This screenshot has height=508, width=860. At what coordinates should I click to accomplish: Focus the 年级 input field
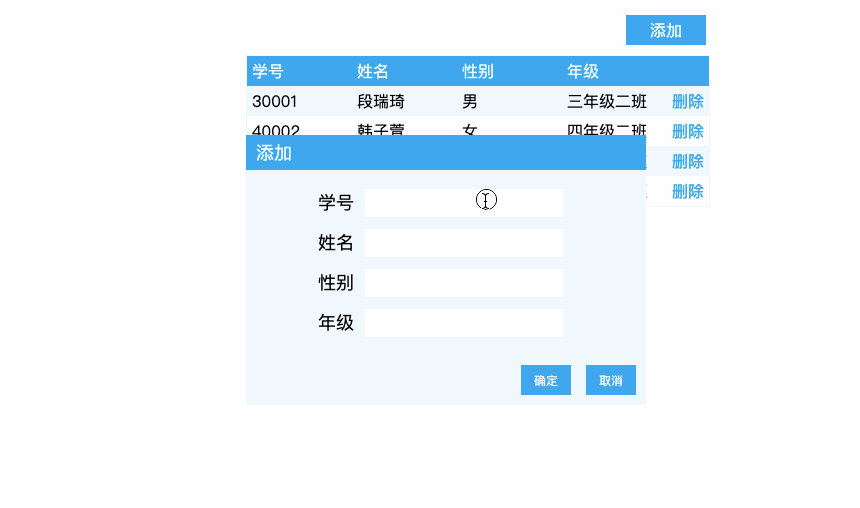click(x=463, y=323)
